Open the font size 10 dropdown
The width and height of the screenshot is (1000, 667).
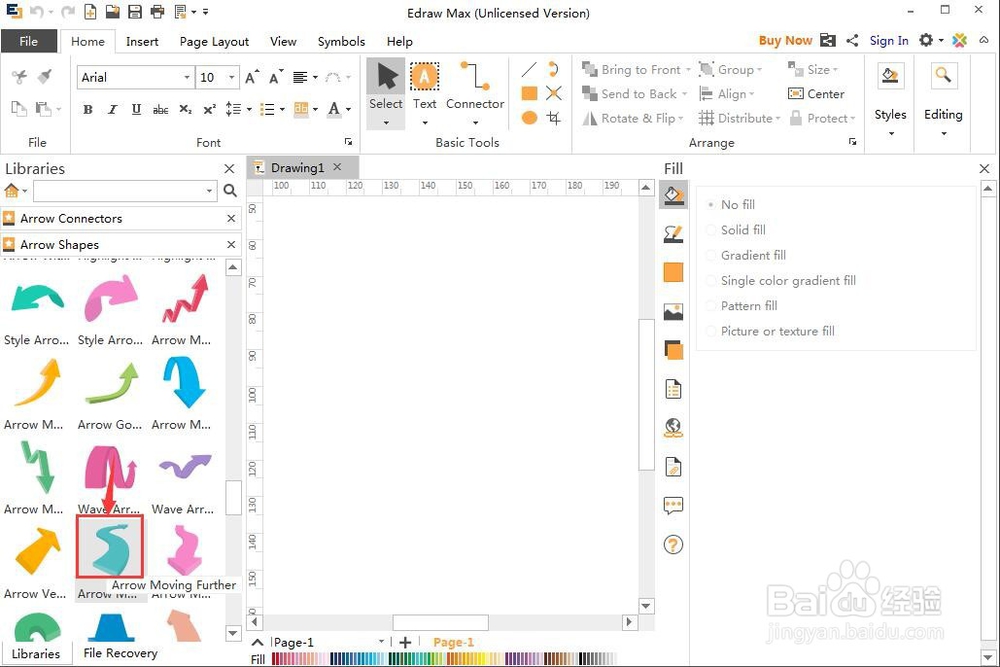click(x=232, y=77)
